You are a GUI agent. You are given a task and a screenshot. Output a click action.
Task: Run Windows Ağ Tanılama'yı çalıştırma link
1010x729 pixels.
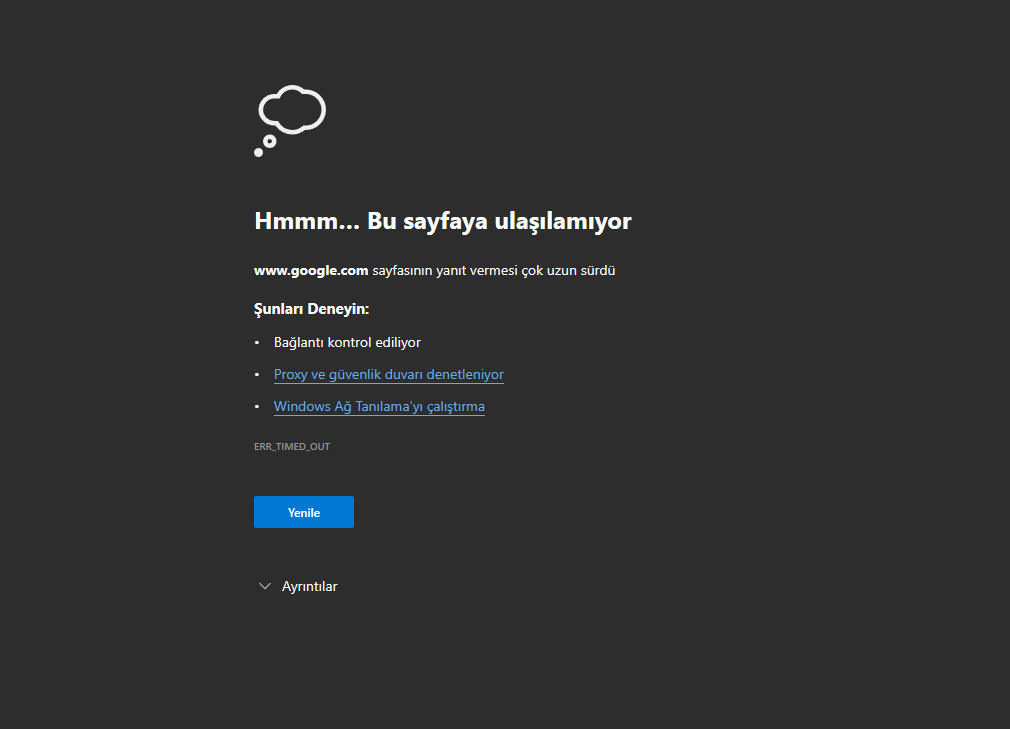pos(379,407)
